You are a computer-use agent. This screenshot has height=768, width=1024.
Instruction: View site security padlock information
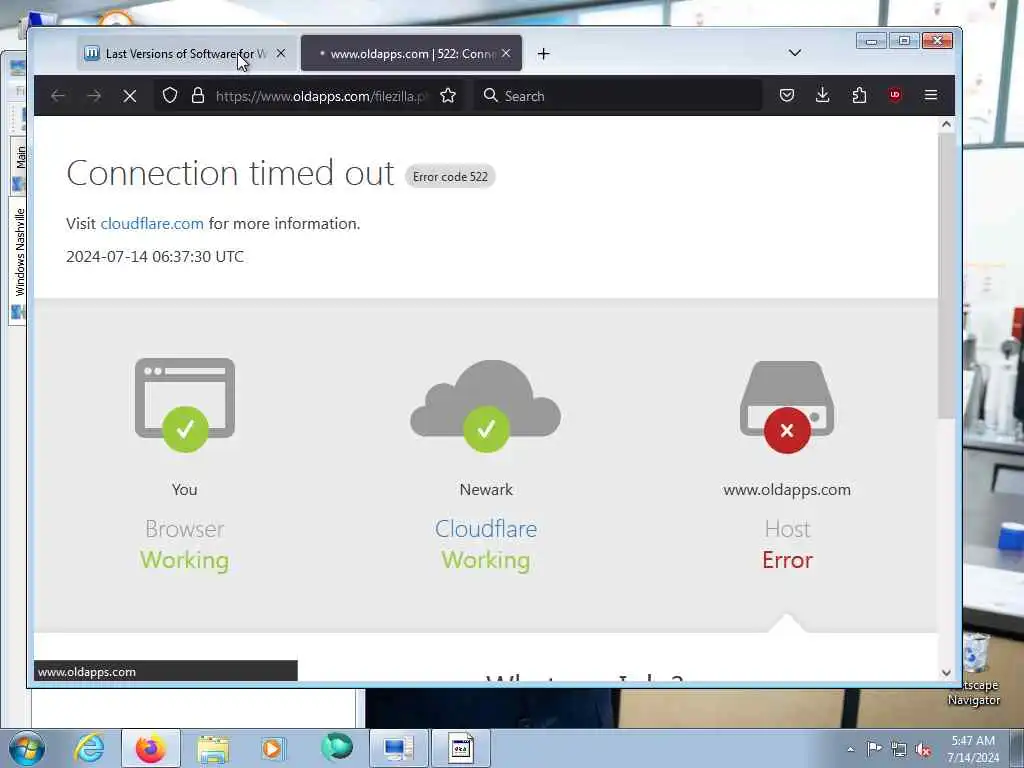tap(198, 96)
